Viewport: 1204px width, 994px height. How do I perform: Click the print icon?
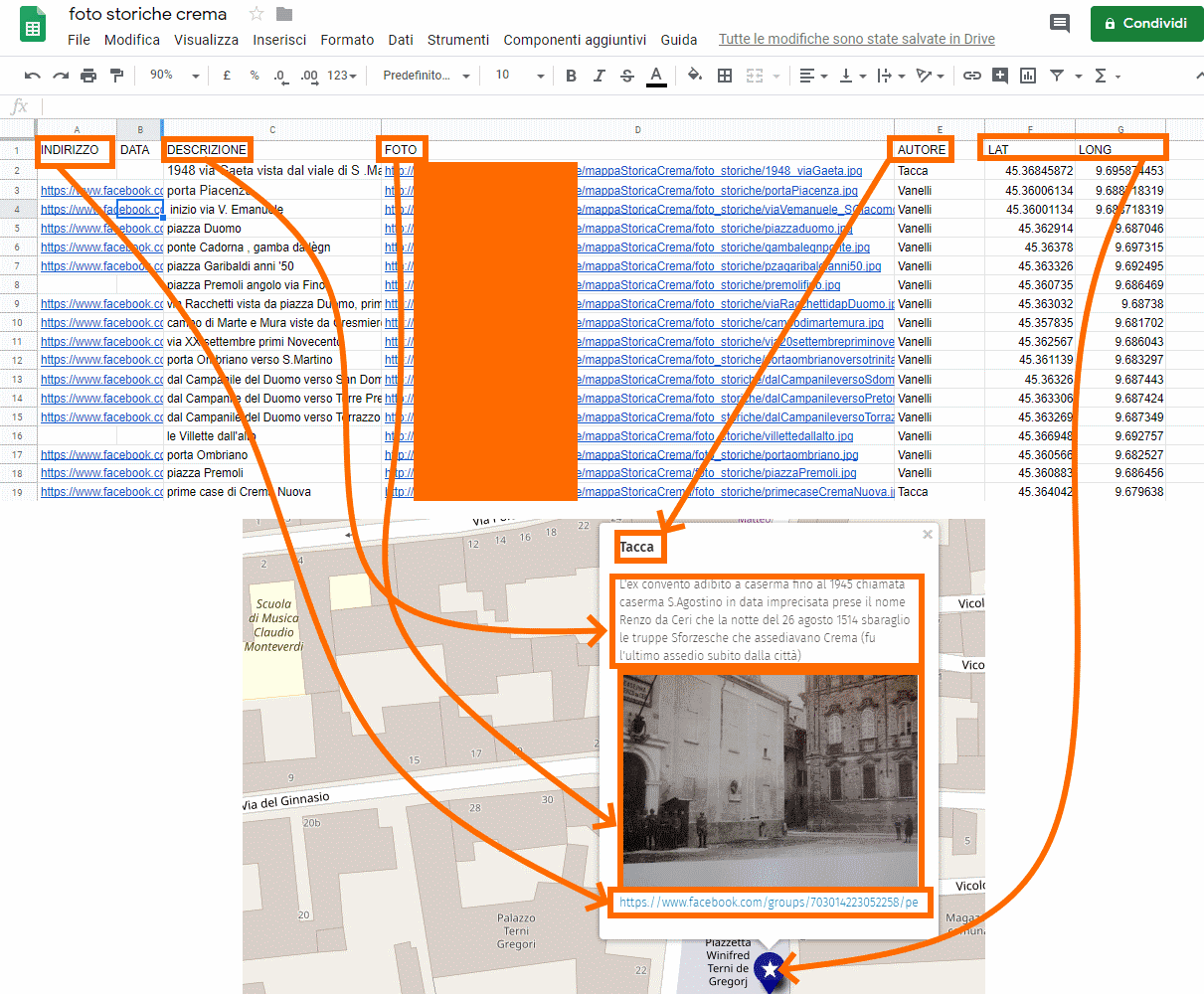[x=88, y=76]
